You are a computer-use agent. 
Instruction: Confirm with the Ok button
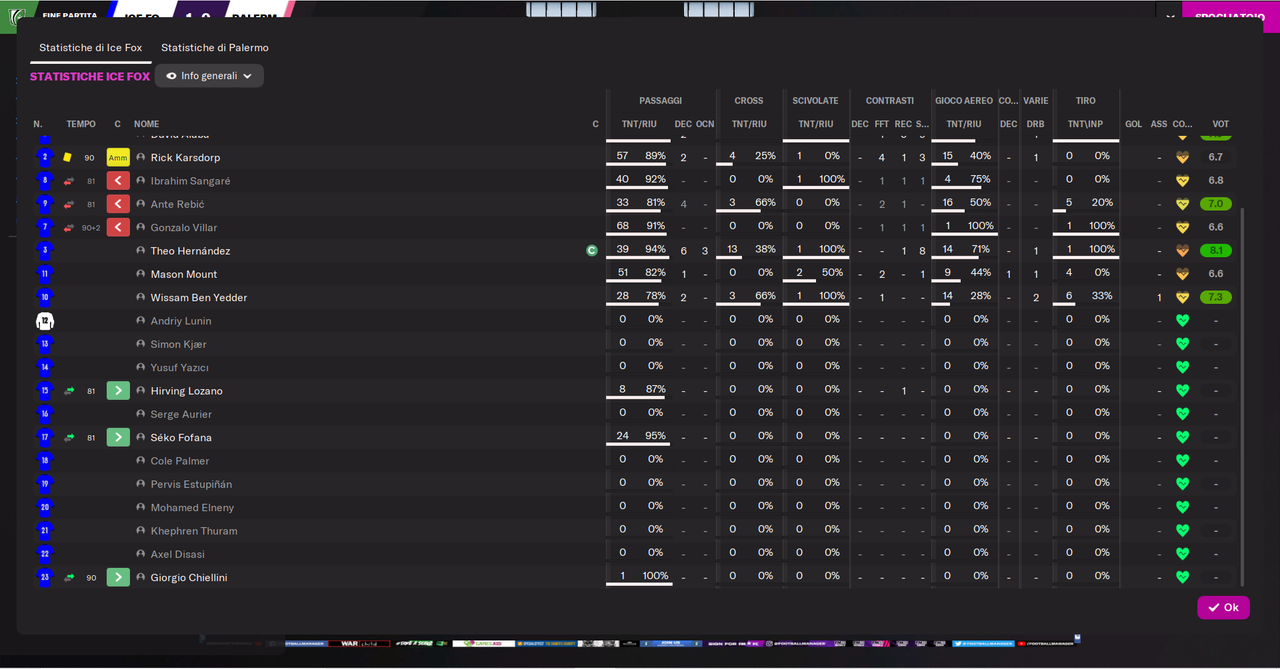pos(1223,607)
